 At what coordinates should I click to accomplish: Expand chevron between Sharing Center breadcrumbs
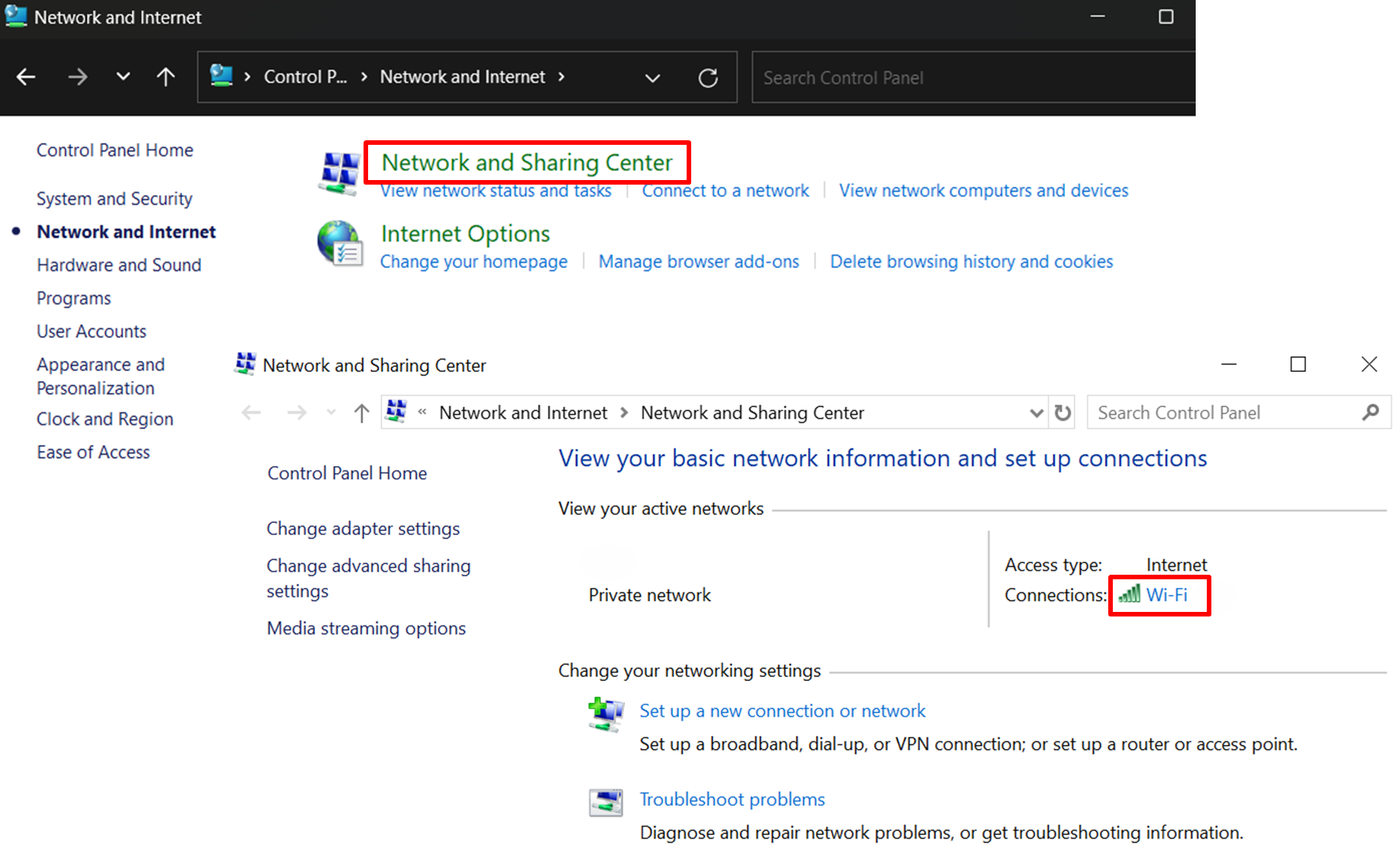(624, 412)
